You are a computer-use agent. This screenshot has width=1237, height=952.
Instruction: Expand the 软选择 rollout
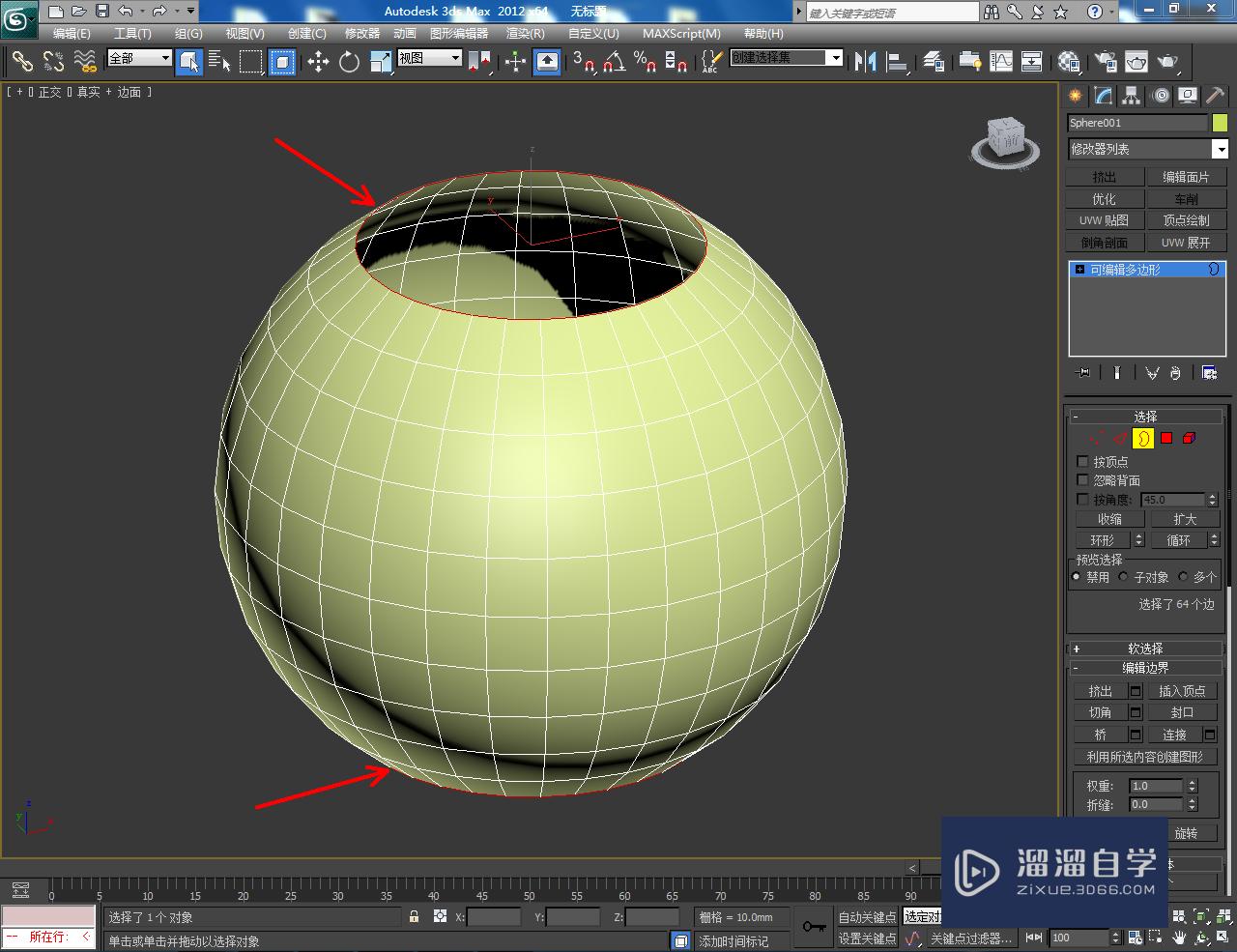(1145, 649)
